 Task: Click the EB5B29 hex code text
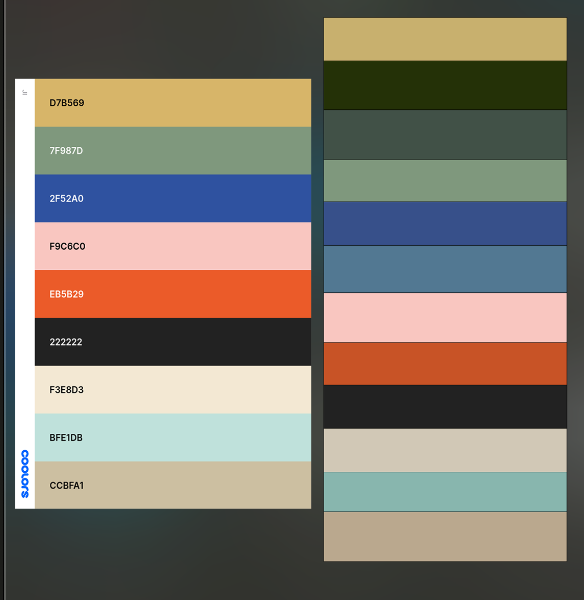[x=67, y=294]
